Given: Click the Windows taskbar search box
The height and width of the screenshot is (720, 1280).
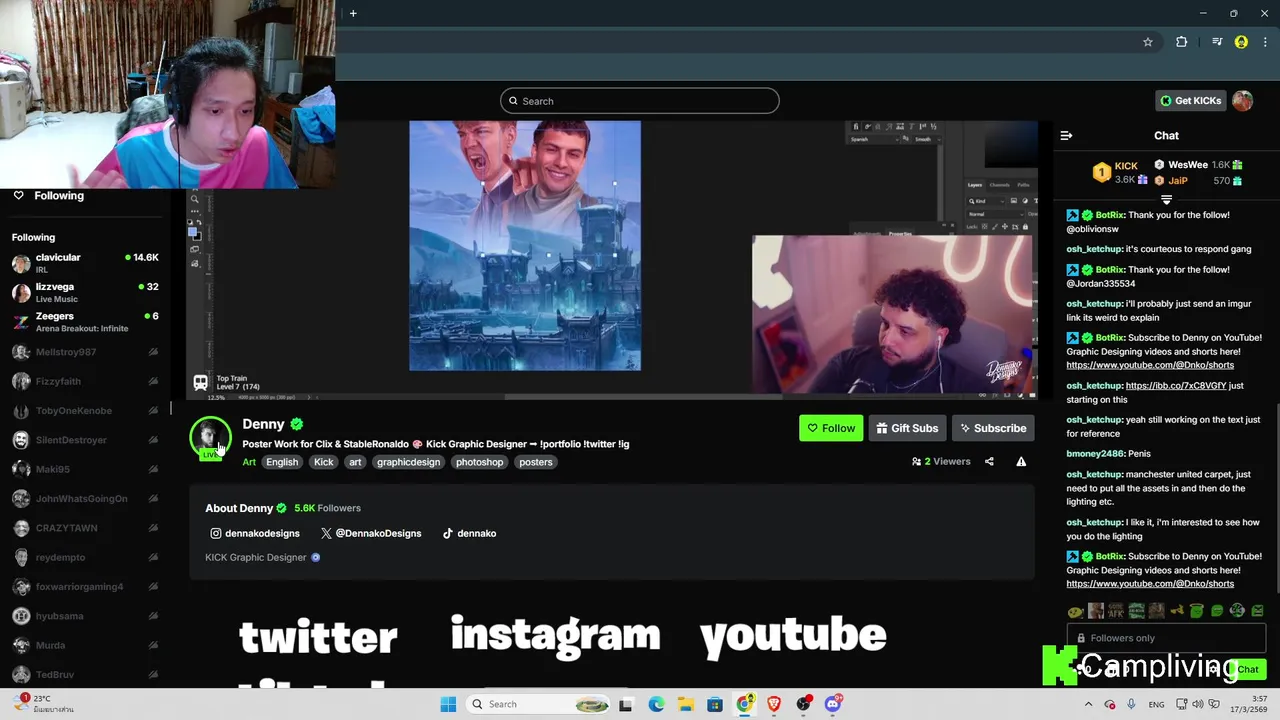Looking at the screenshot, I should click(539, 704).
